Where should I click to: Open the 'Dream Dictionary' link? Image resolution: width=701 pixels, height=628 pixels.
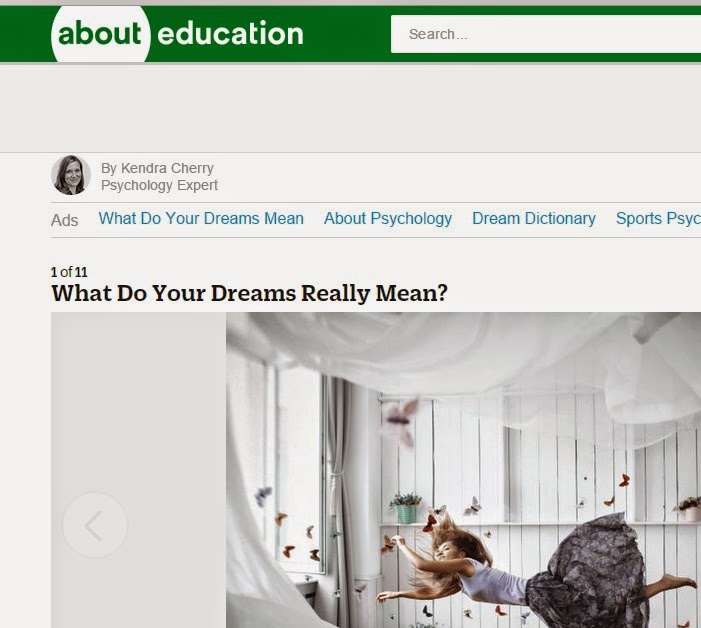pos(534,219)
